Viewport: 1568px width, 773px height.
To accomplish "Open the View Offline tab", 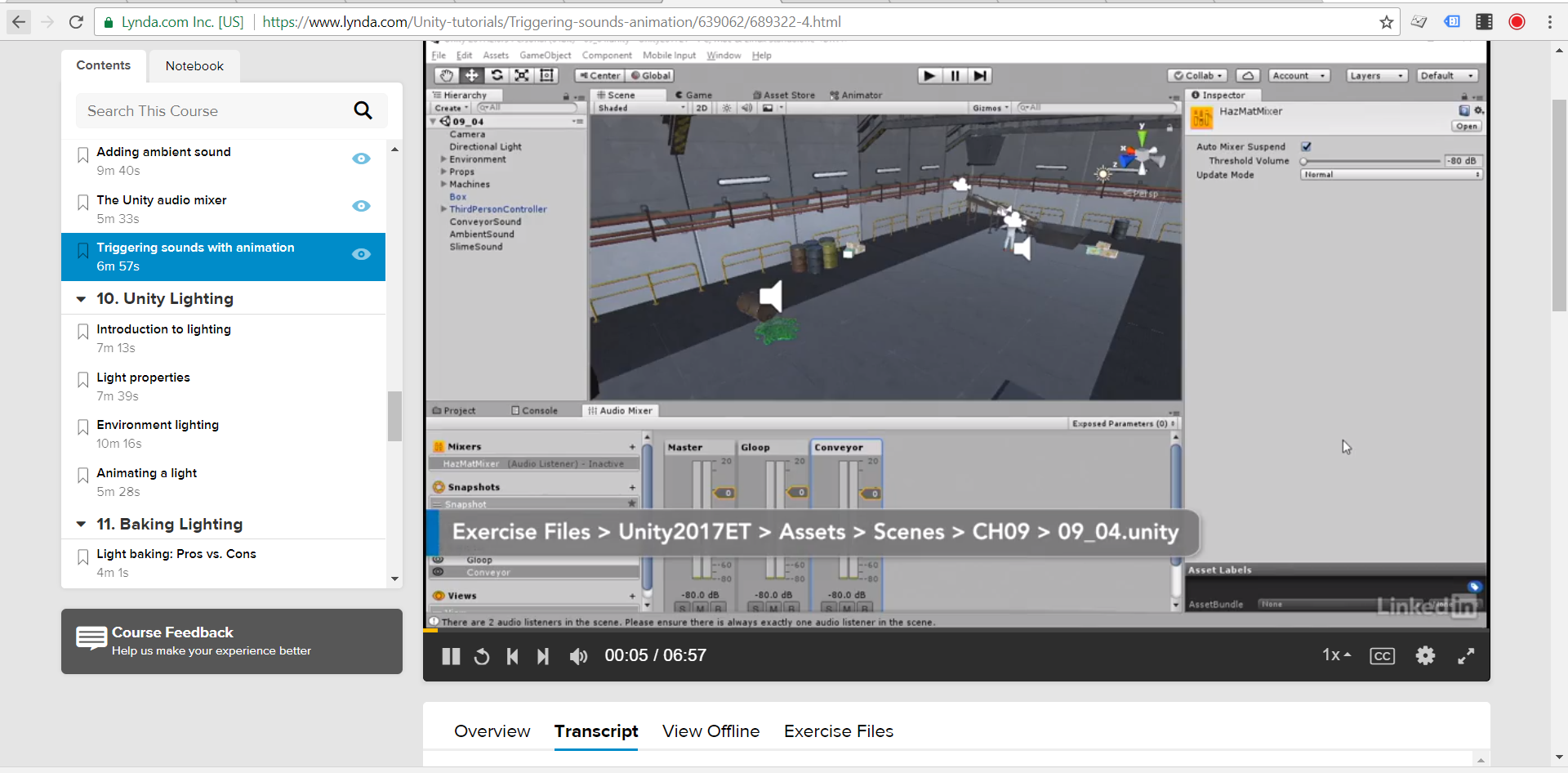I will click(x=710, y=731).
